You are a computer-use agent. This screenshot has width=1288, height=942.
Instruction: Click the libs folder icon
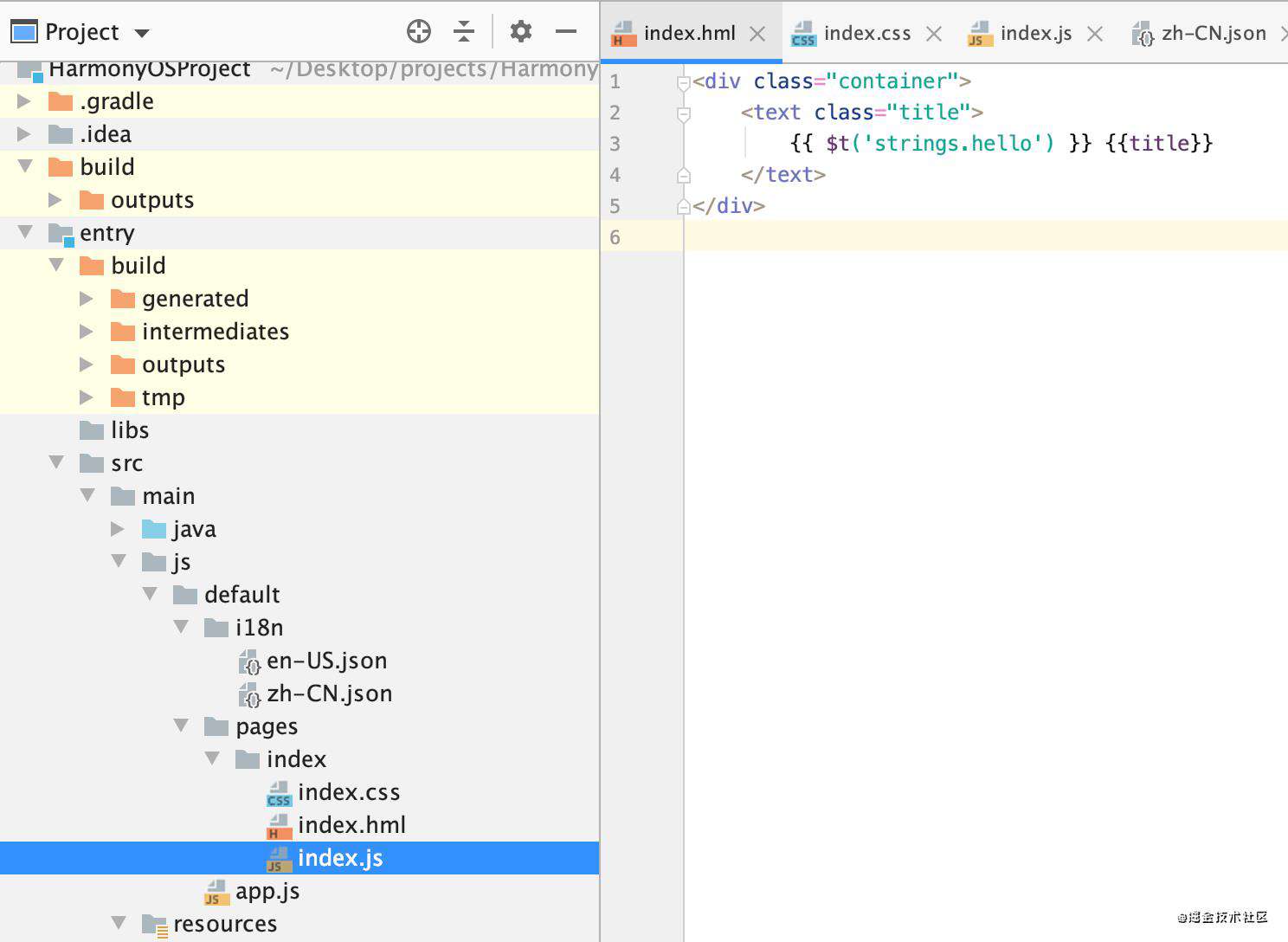[x=92, y=430]
